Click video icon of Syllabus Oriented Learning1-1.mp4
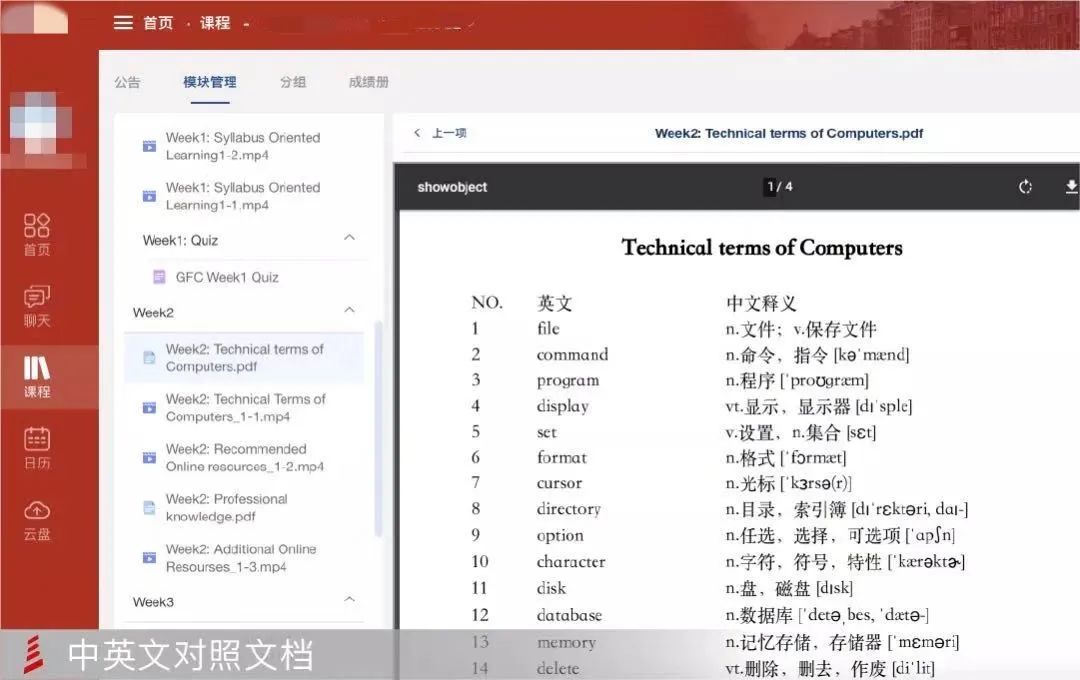 click(x=149, y=196)
